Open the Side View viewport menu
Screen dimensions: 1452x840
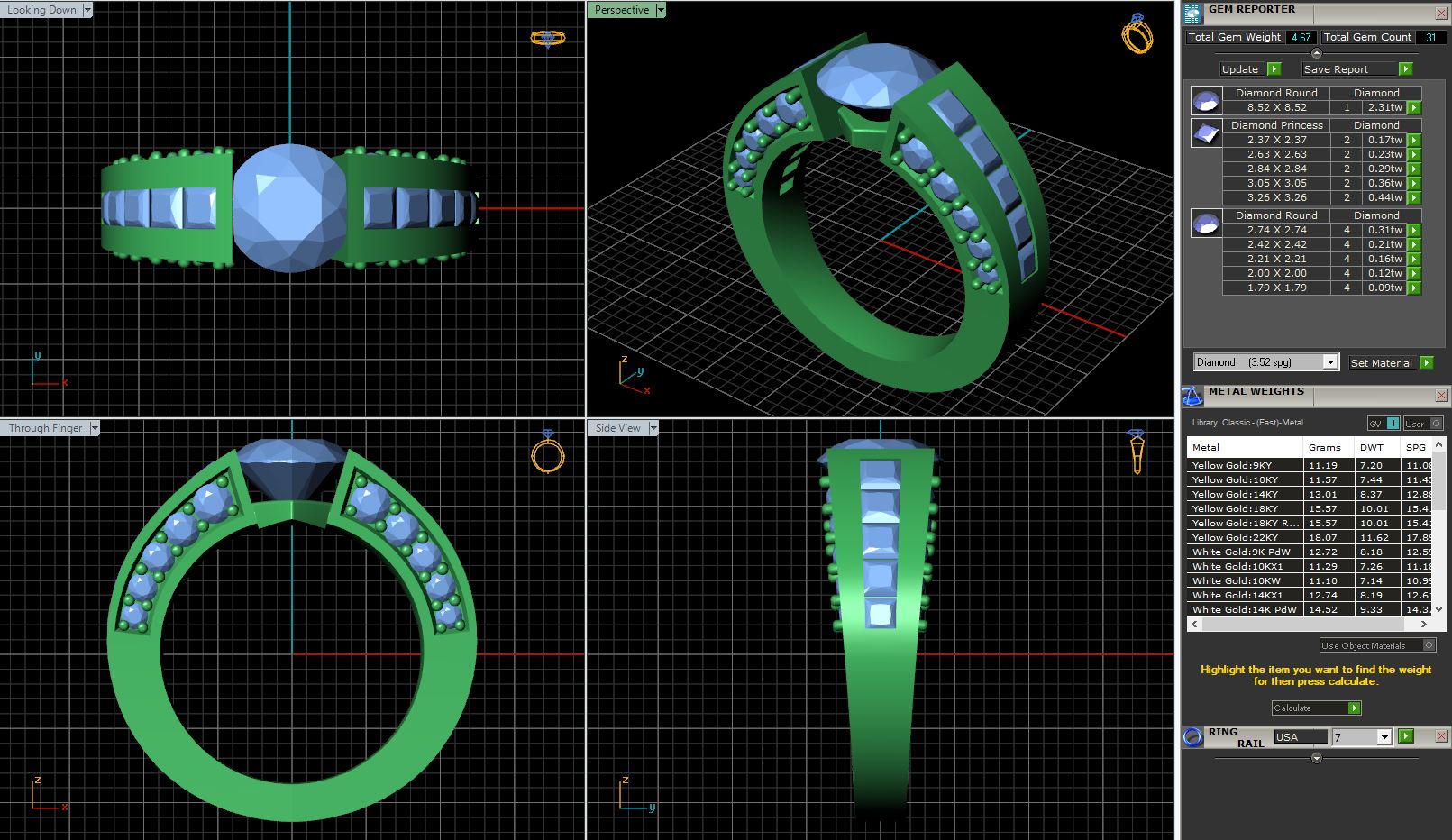coord(653,428)
